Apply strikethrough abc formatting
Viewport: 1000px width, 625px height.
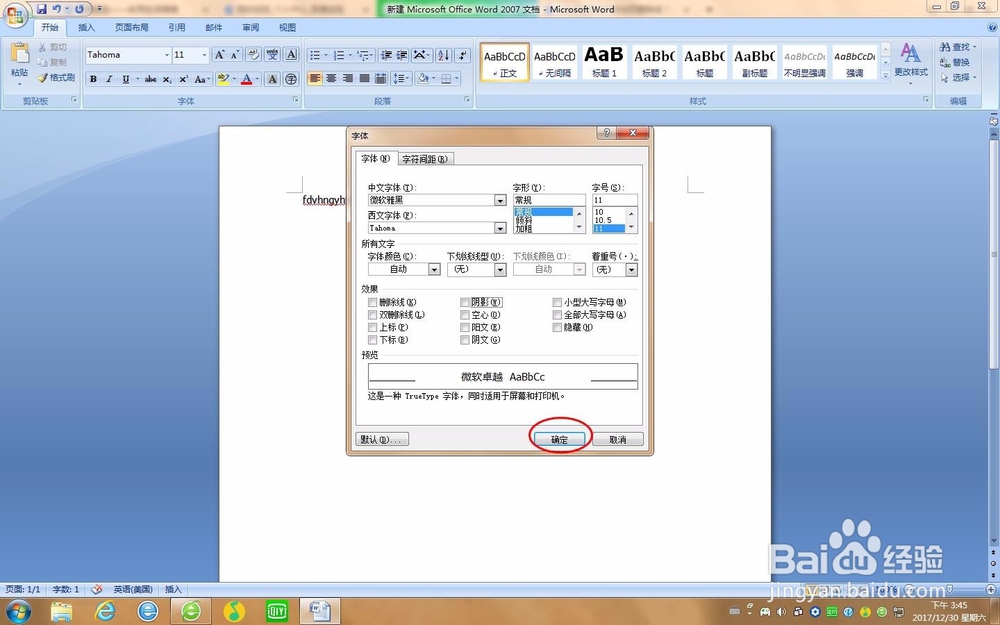pos(151,79)
